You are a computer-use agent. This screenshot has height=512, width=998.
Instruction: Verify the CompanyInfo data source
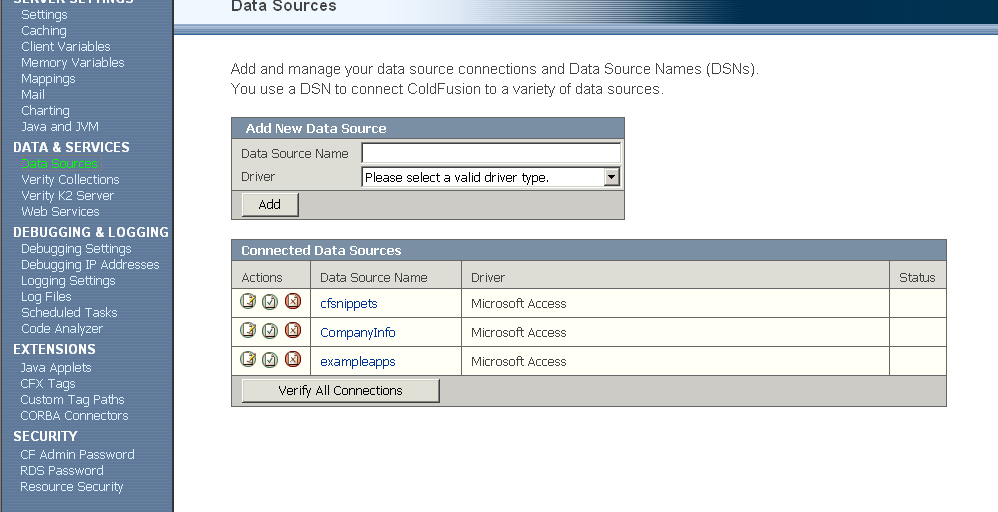click(270, 330)
